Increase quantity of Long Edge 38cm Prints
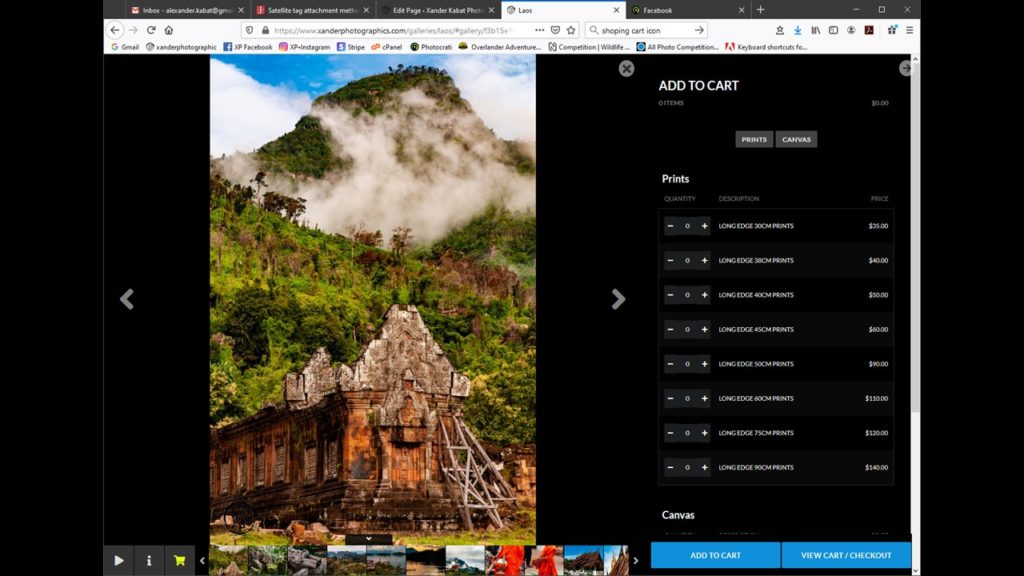The height and width of the screenshot is (576, 1024). tap(704, 261)
